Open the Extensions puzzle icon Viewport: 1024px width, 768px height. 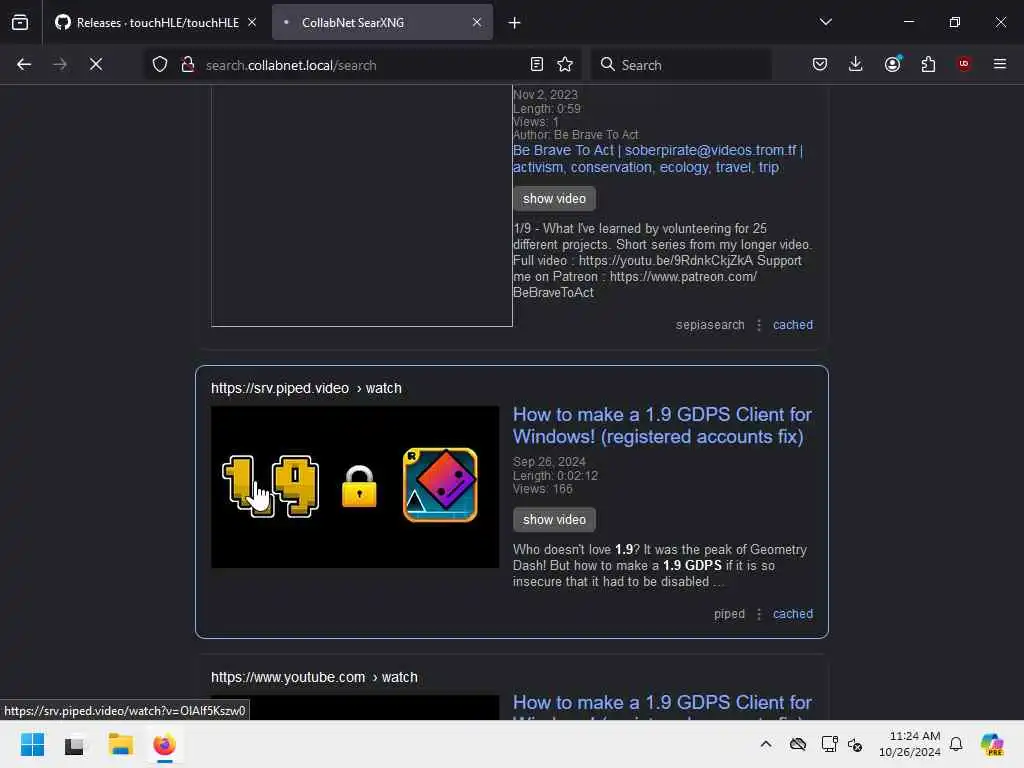[x=928, y=64]
